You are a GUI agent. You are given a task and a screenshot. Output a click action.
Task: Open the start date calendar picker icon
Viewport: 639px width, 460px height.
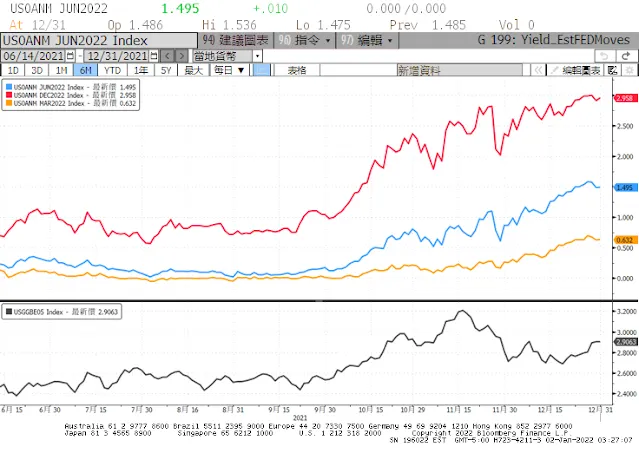pos(70,56)
